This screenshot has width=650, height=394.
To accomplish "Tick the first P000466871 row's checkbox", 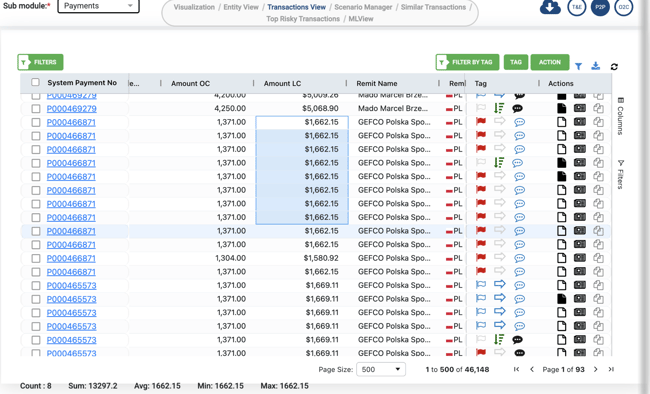I will [36, 122].
